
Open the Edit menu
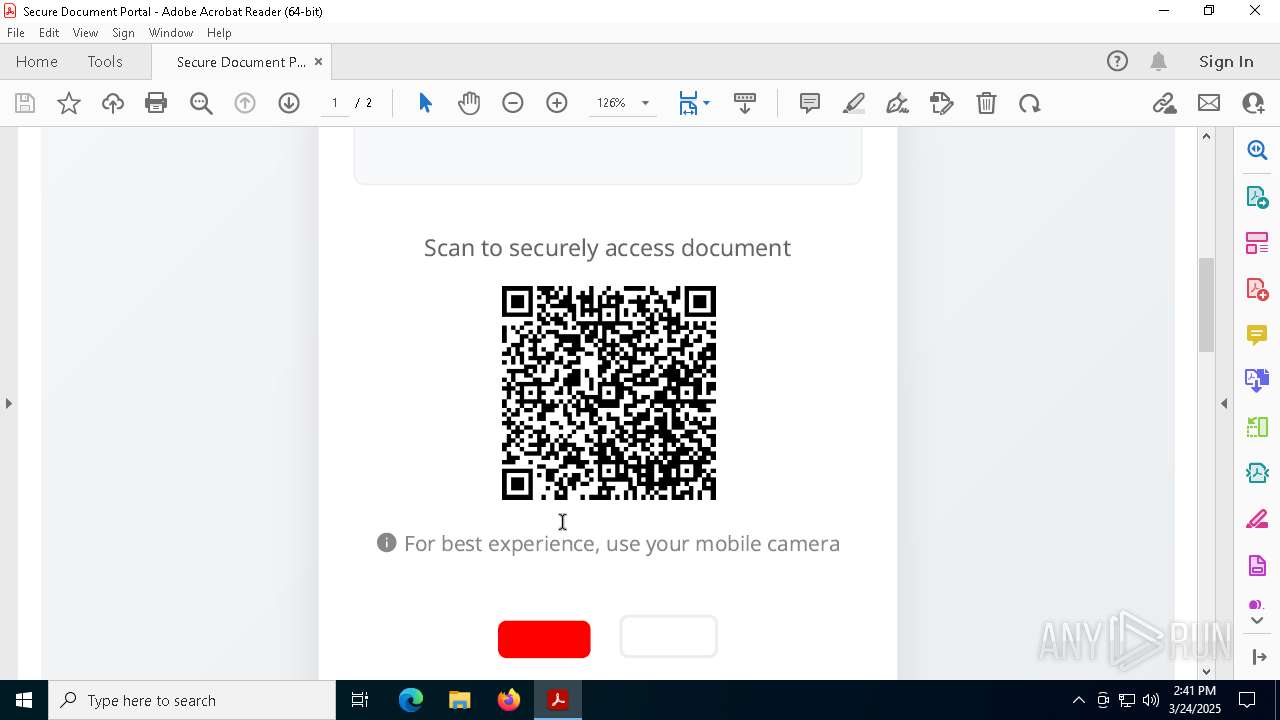pos(49,33)
